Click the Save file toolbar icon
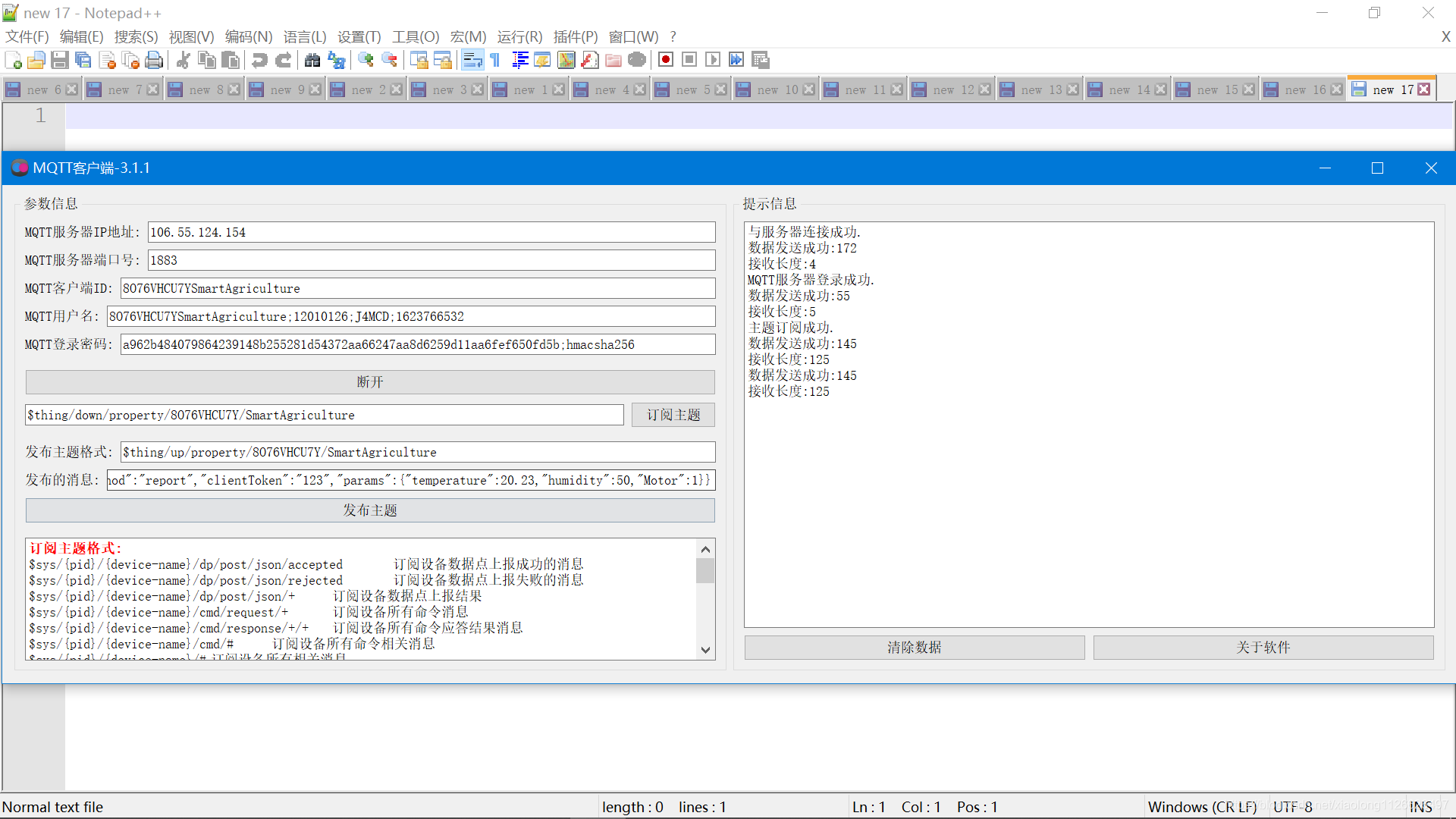1456x819 pixels. 60,60
